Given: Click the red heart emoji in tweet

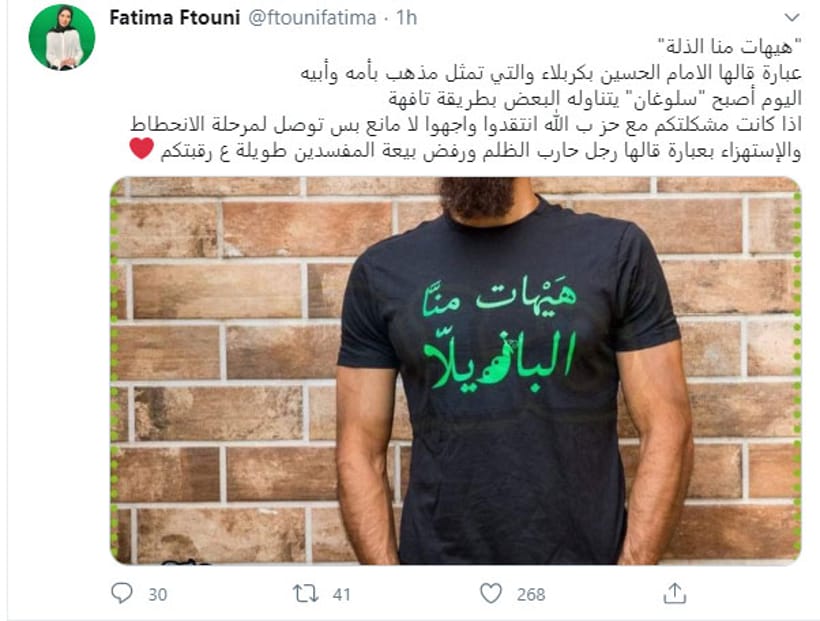Looking at the screenshot, I should [x=142, y=149].
